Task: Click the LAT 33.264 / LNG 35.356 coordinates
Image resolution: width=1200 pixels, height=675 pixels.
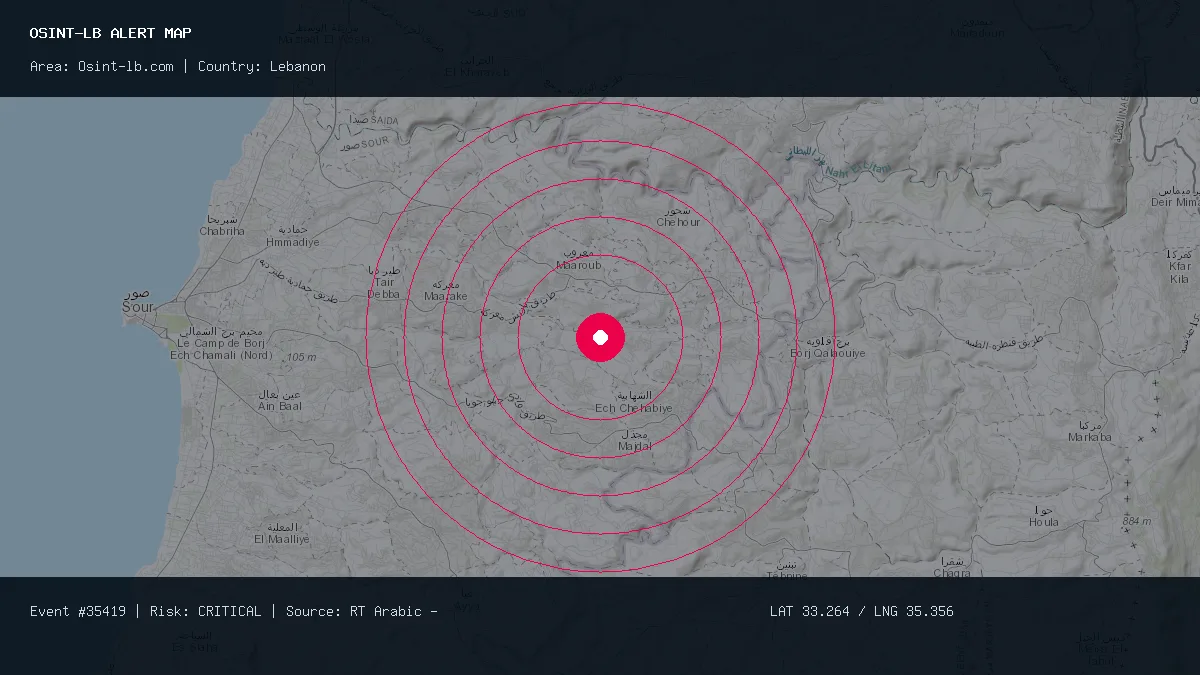Action: [862, 611]
